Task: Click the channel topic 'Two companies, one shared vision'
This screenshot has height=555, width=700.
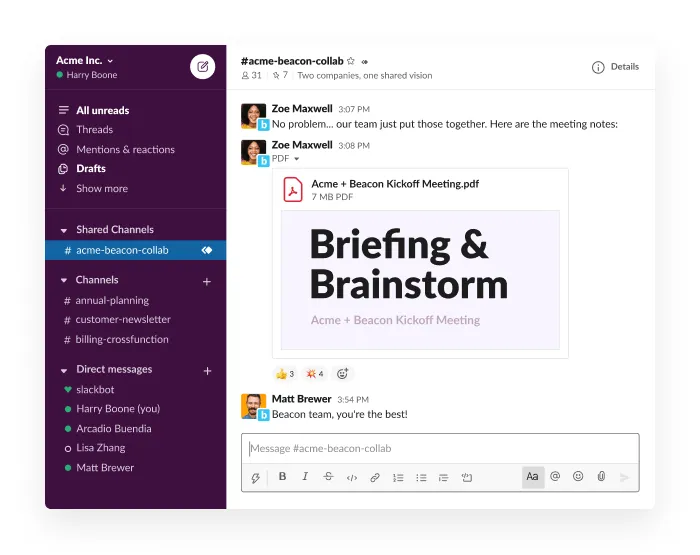Action: (x=365, y=75)
